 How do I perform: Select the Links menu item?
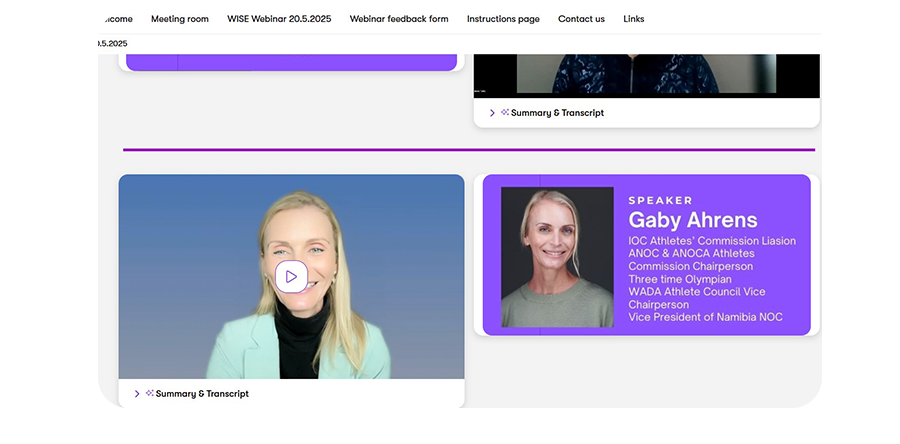click(x=633, y=19)
